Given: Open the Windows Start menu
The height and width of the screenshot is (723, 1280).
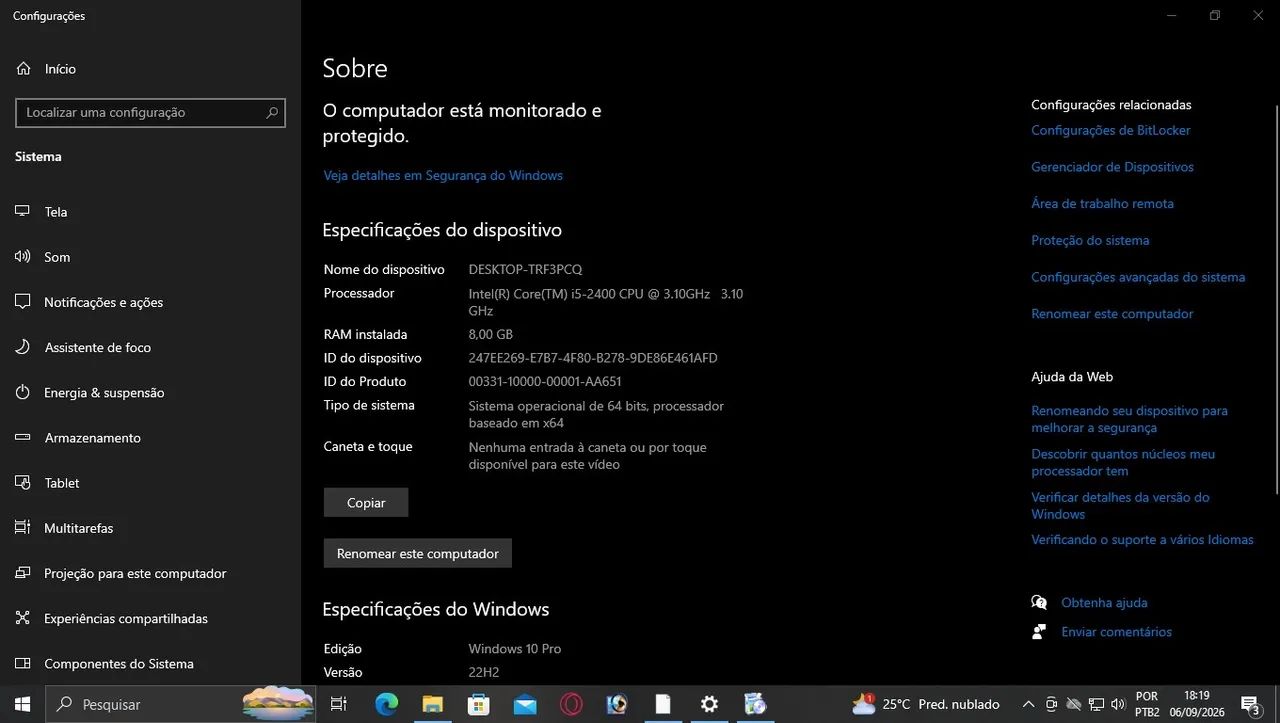Looking at the screenshot, I should pos(22,704).
